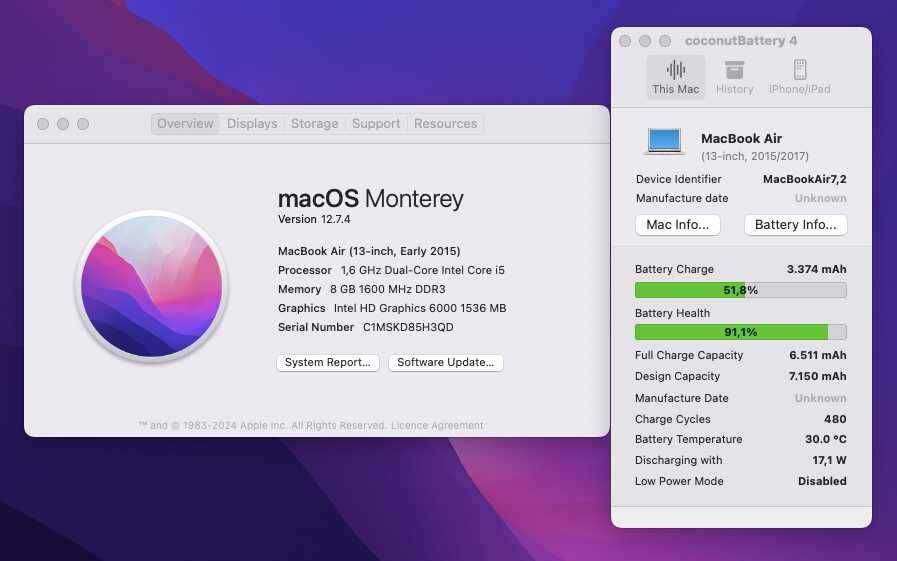Click the macOS Monterey logo image
Screen dimensions: 897x561
click(152, 286)
